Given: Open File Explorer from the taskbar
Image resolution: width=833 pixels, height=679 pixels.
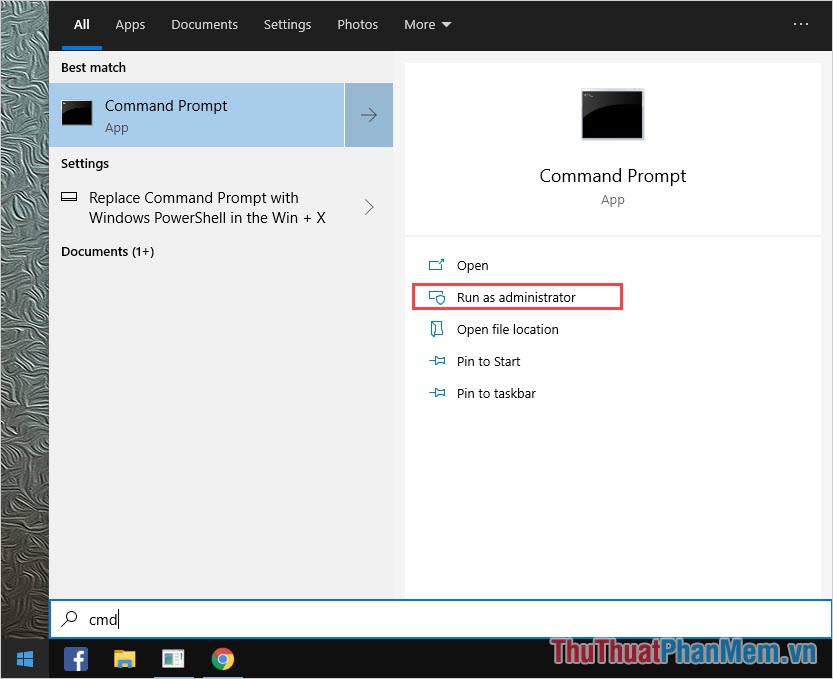Looking at the screenshot, I should pos(124,659).
